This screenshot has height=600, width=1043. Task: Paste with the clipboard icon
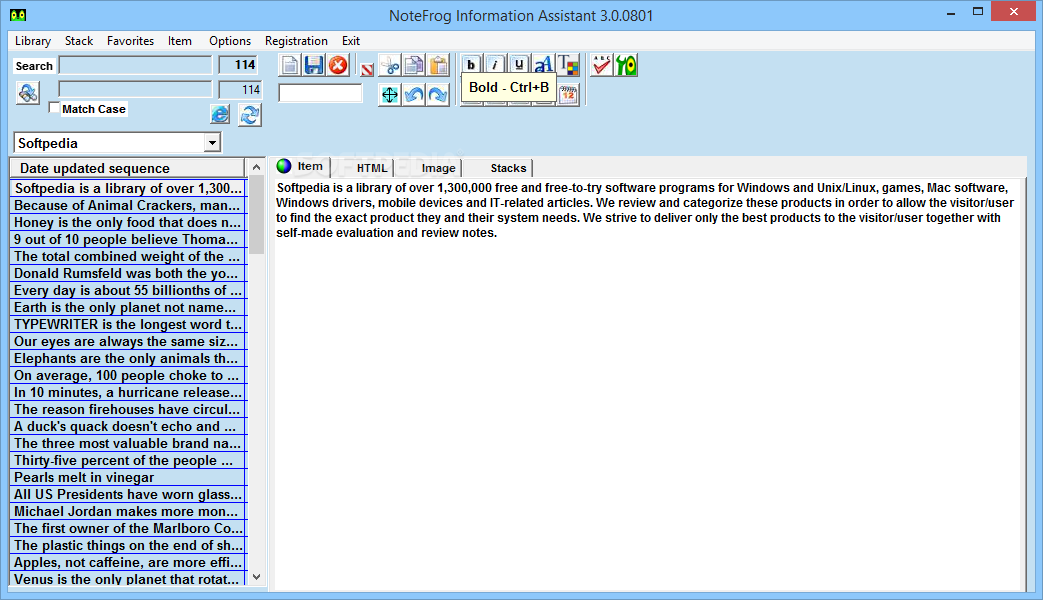tap(438, 65)
